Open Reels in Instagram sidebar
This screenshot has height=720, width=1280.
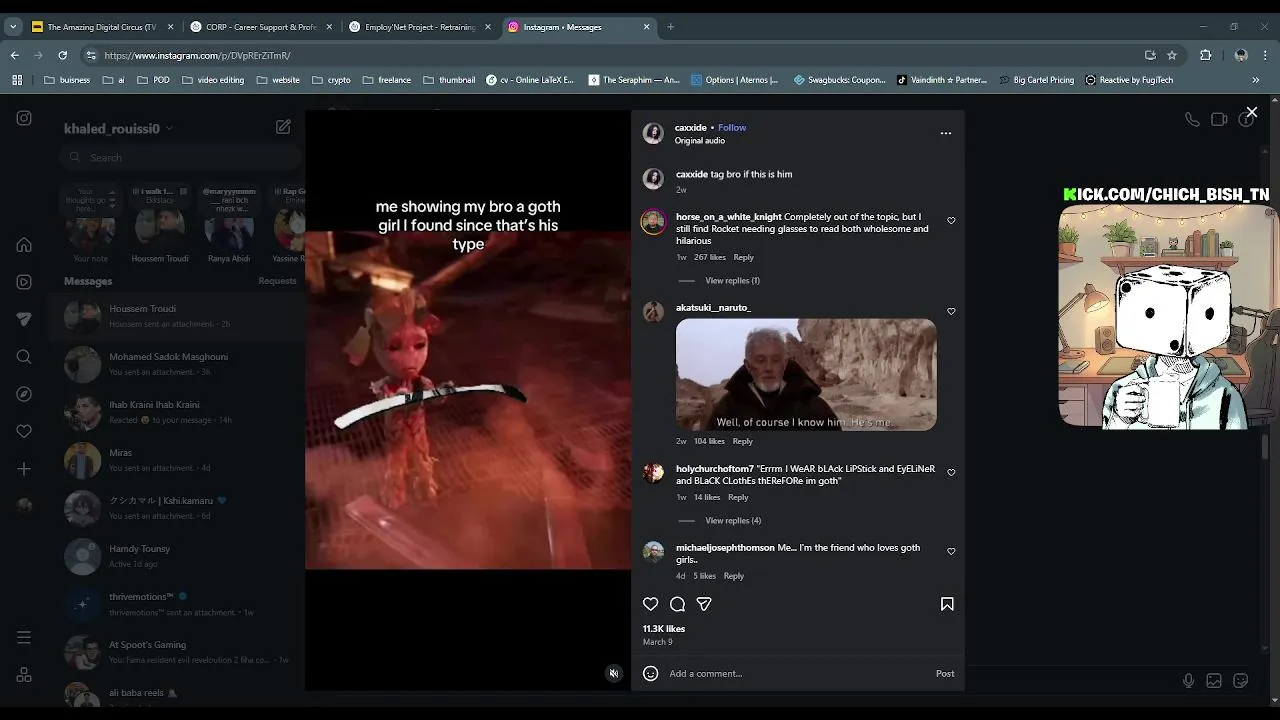pyautogui.click(x=24, y=282)
